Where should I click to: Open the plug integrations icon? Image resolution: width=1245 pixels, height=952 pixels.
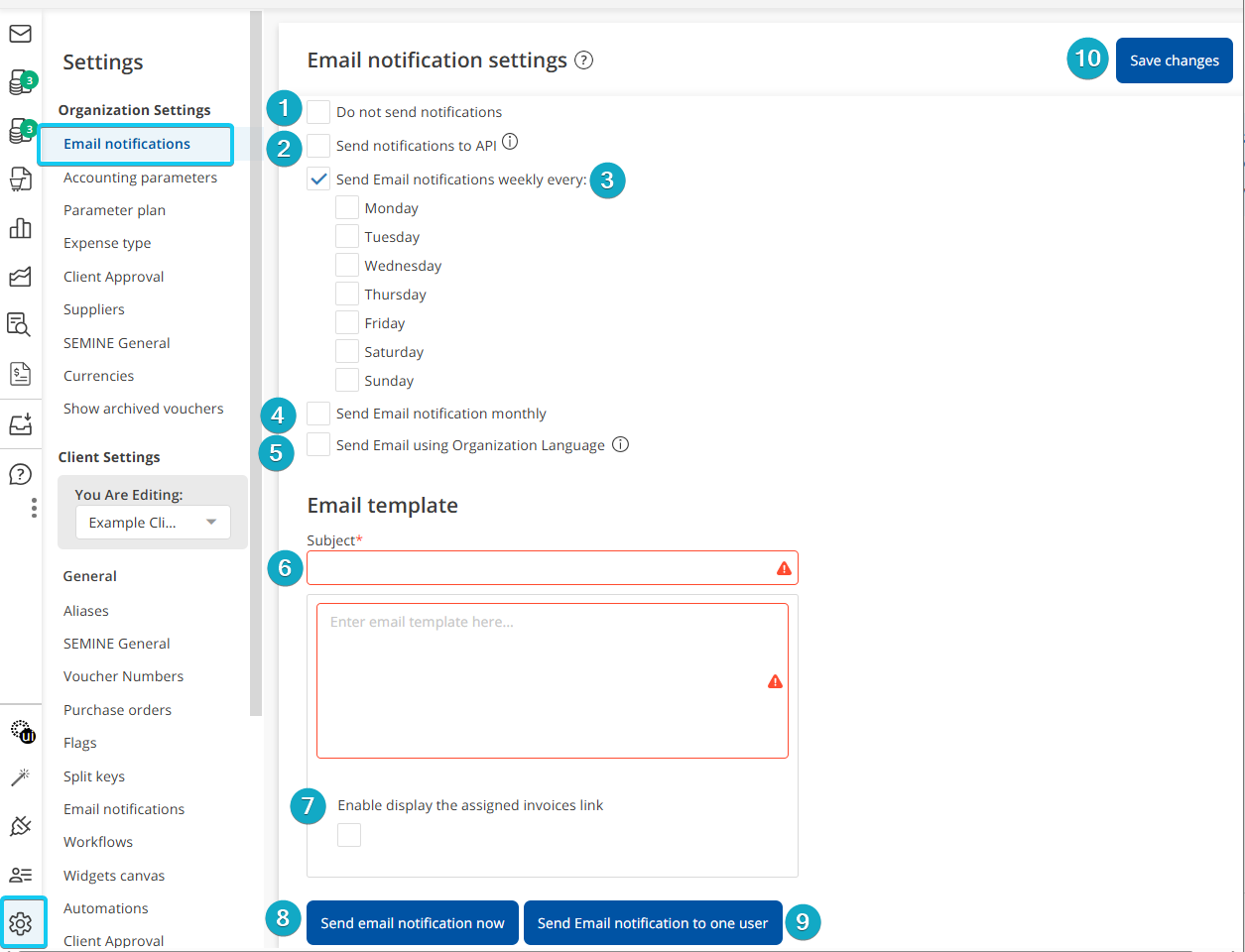(20, 825)
